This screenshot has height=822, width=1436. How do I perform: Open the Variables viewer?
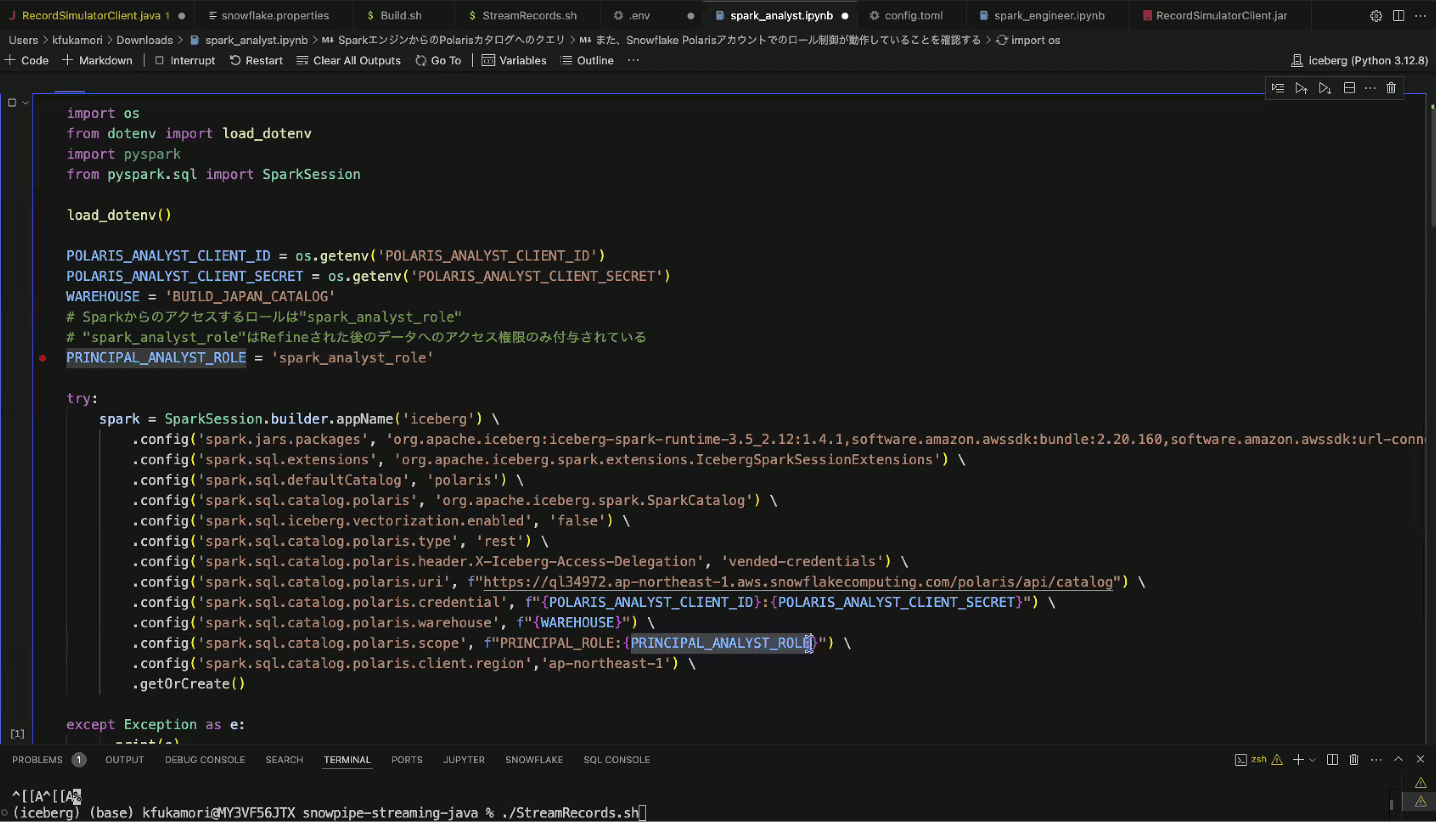tap(514, 60)
